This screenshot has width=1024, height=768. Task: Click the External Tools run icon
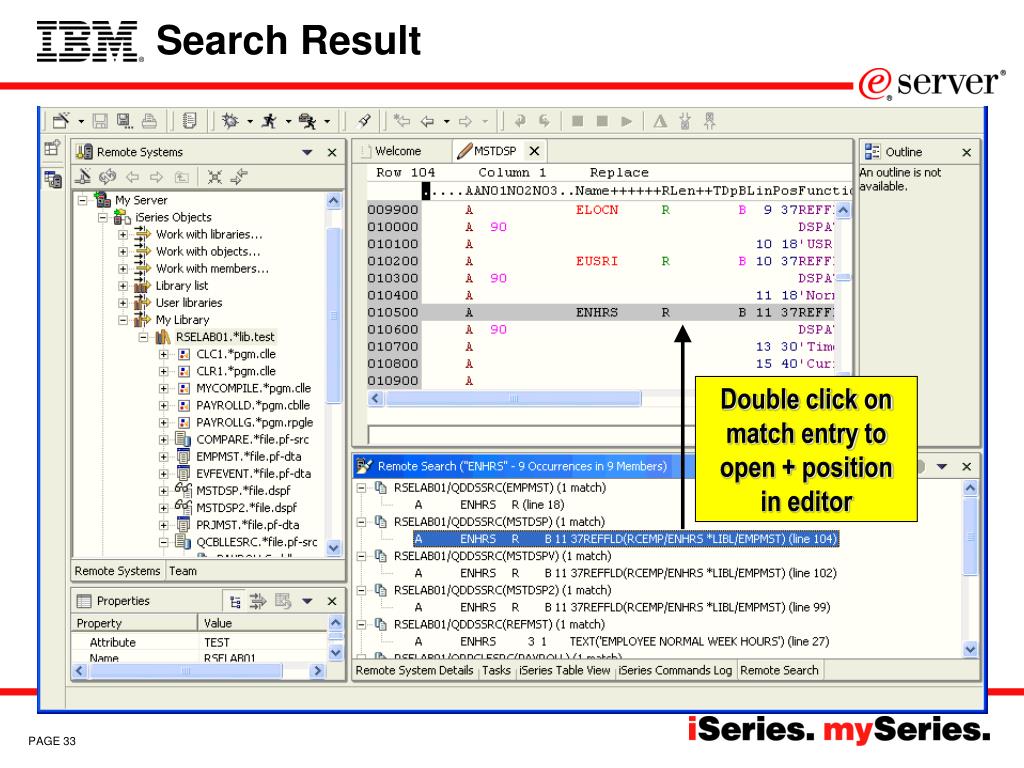coord(308,121)
